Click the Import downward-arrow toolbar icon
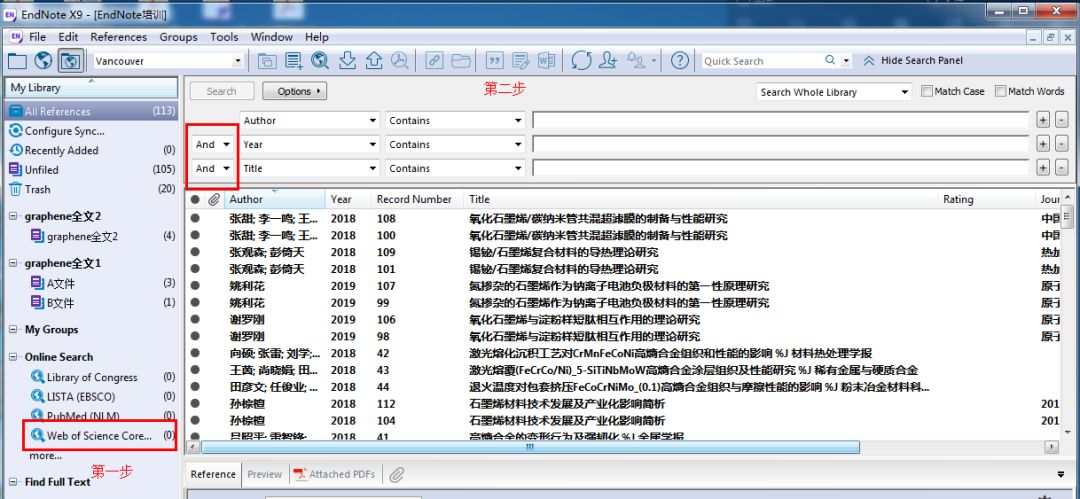Screen dimensions: 1080x499 pos(347,61)
